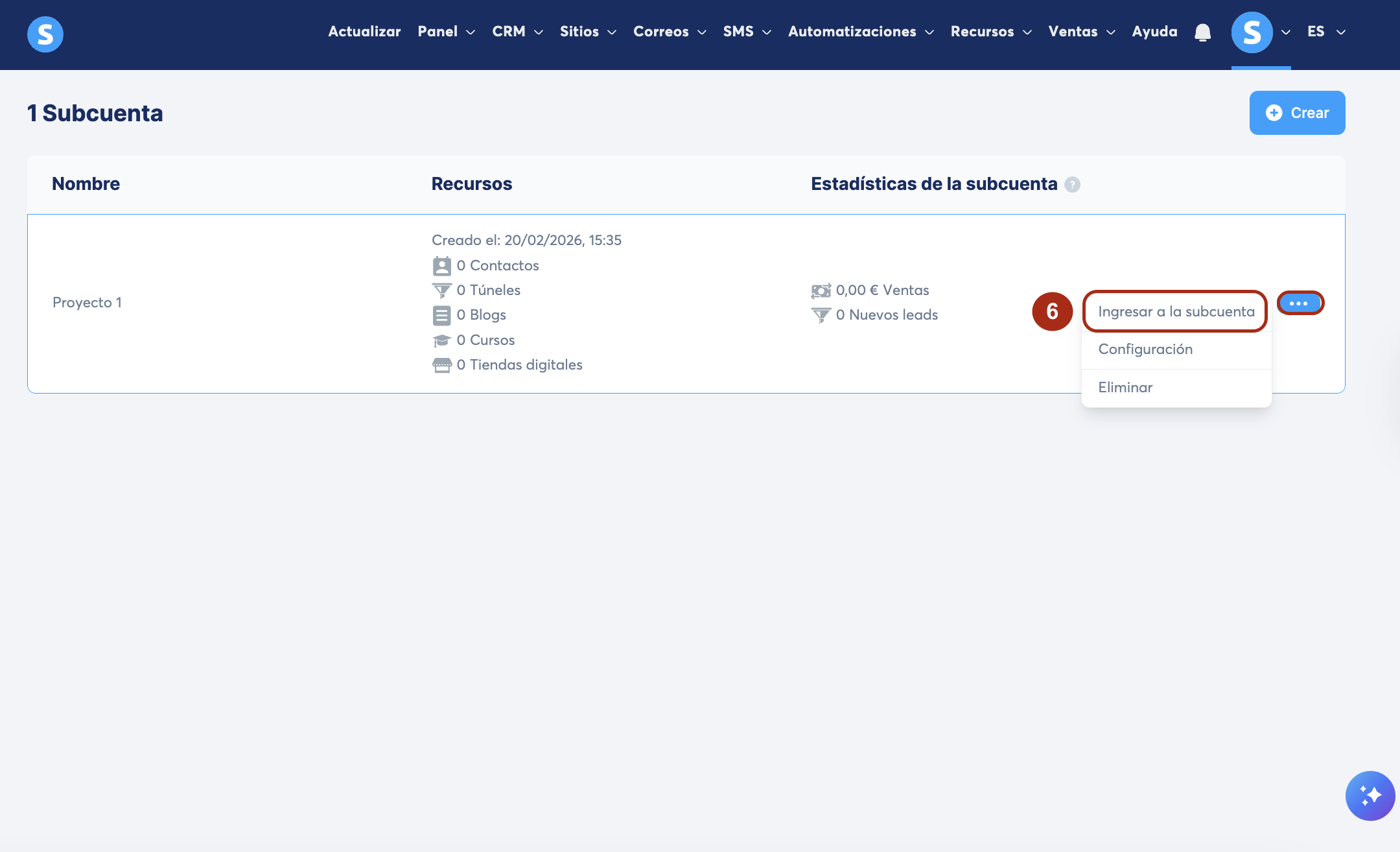This screenshot has width=1400, height=852.
Task: Select Ingresar a la subcuenta
Action: pos(1176,312)
